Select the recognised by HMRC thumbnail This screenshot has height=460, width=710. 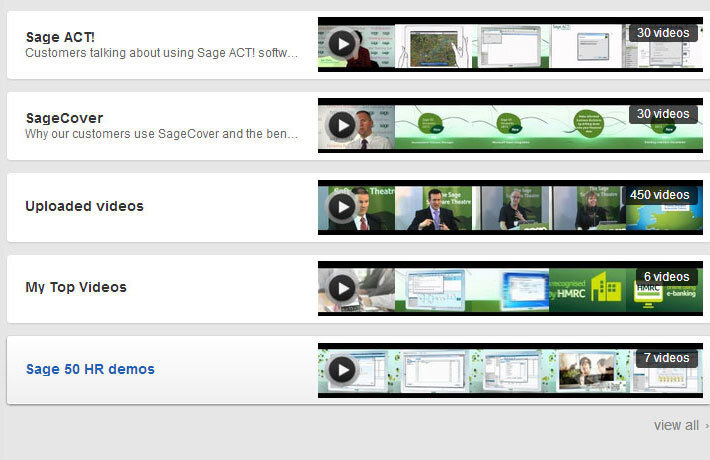587,290
